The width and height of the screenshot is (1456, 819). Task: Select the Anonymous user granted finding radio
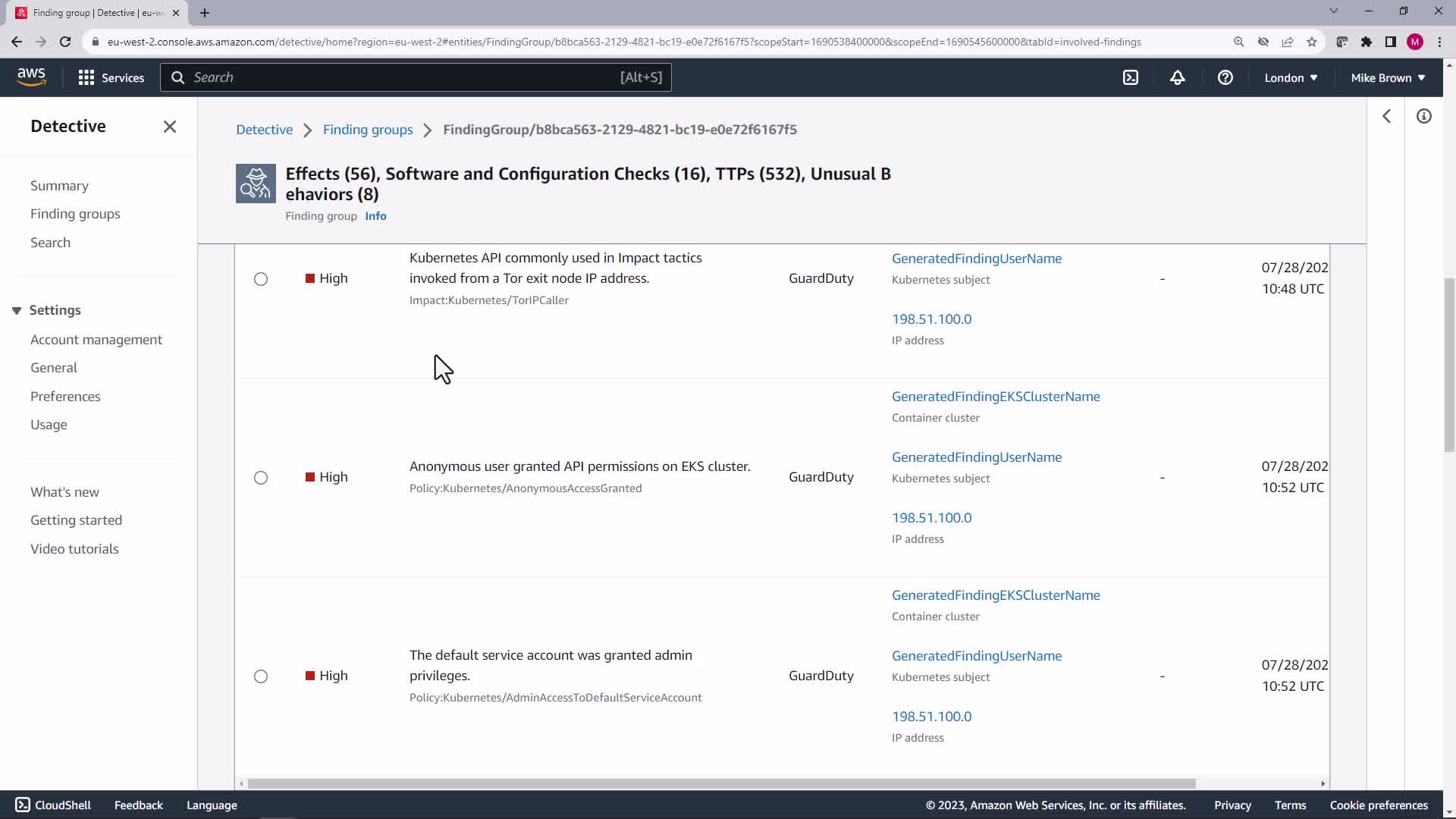tap(261, 478)
